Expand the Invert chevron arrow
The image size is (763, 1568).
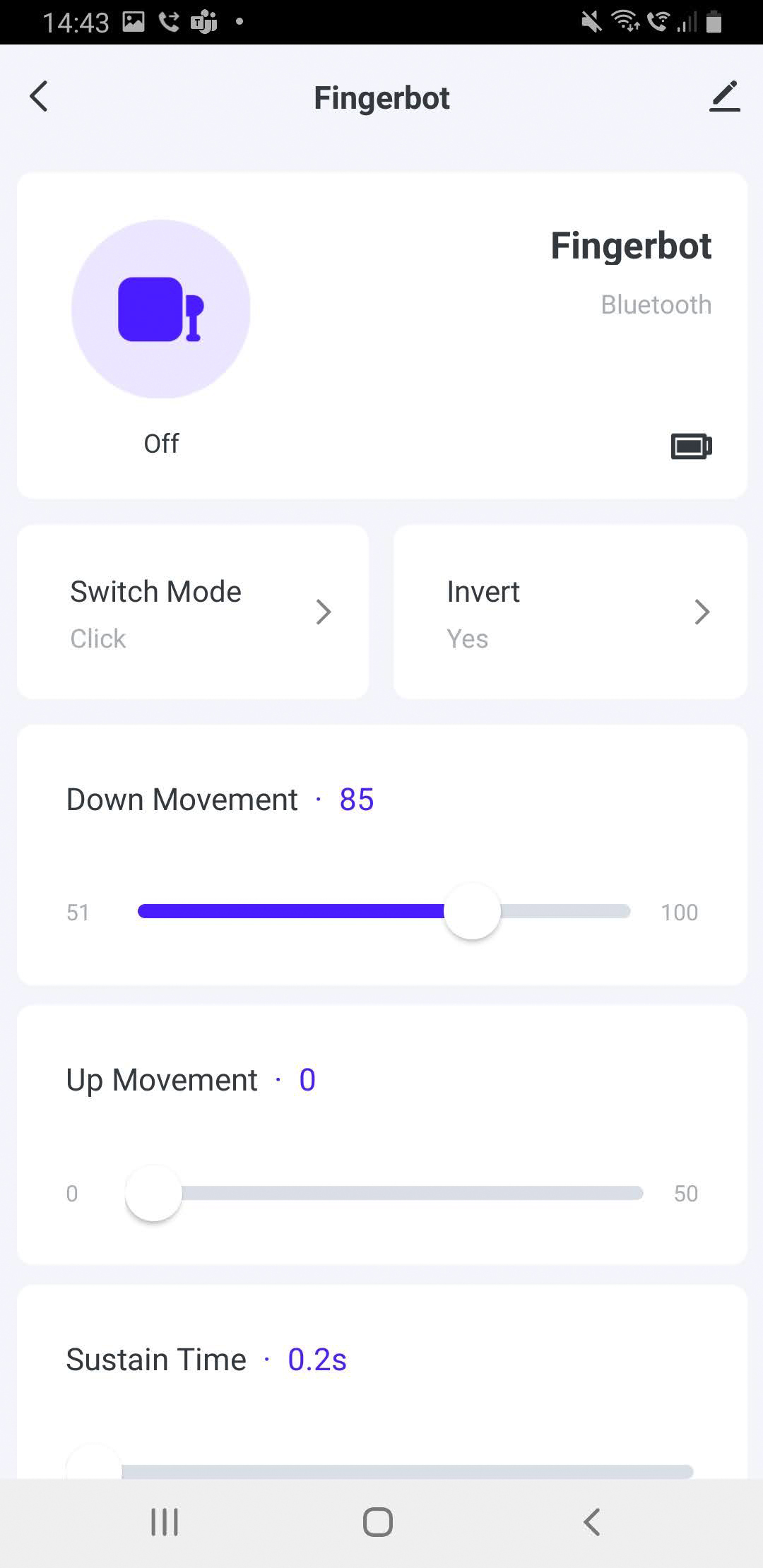[702, 612]
